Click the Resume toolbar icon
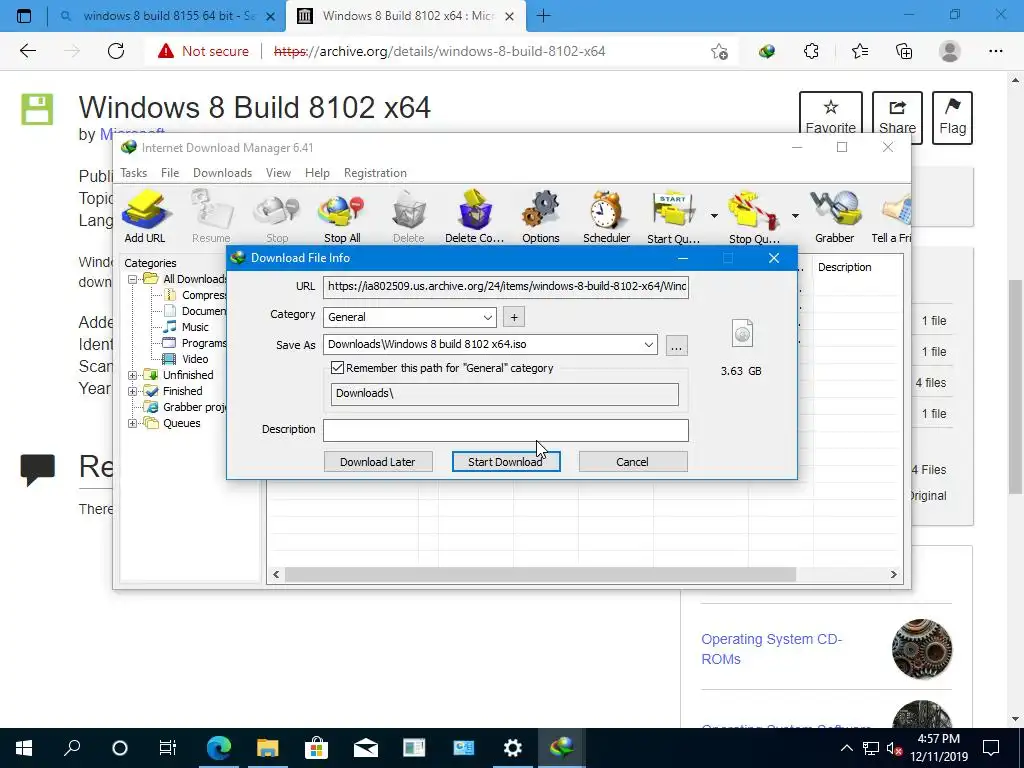The image size is (1024, 768). [x=211, y=217]
